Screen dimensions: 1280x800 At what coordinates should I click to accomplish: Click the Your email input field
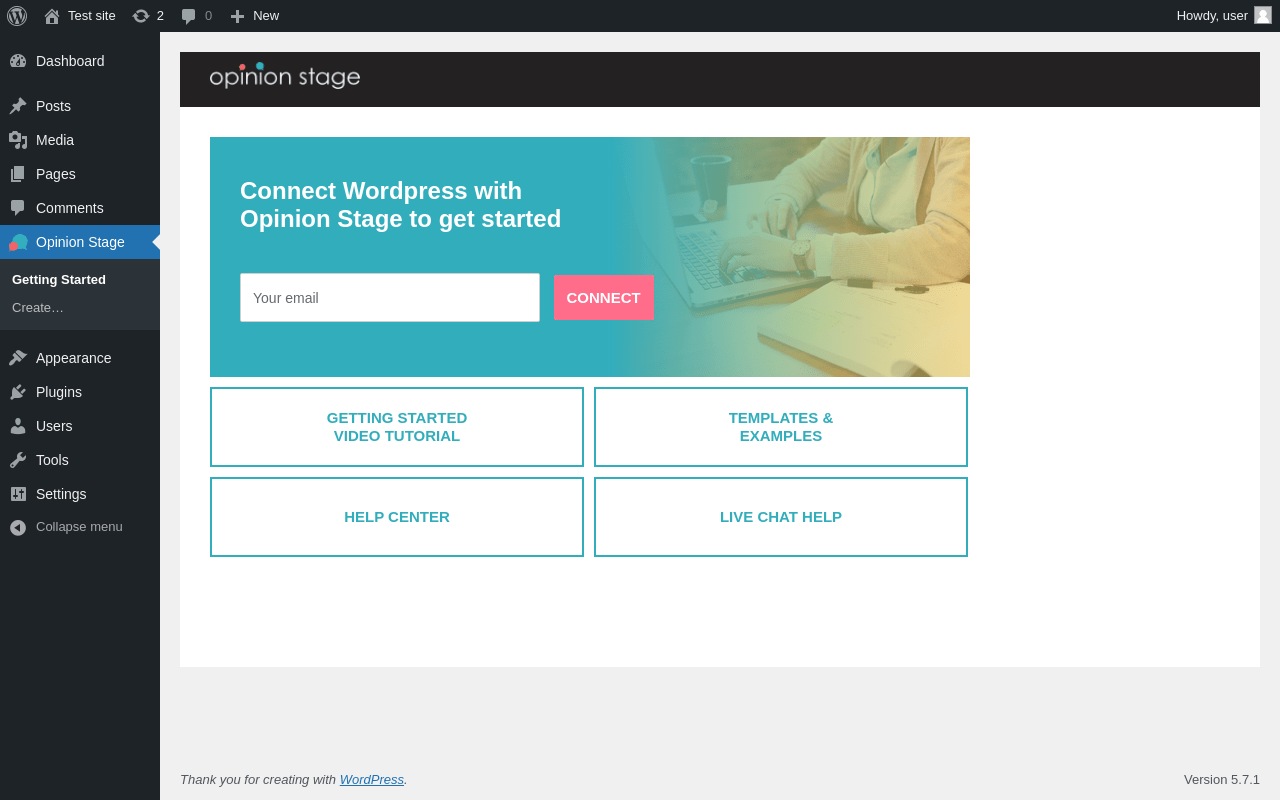(x=390, y=298)
